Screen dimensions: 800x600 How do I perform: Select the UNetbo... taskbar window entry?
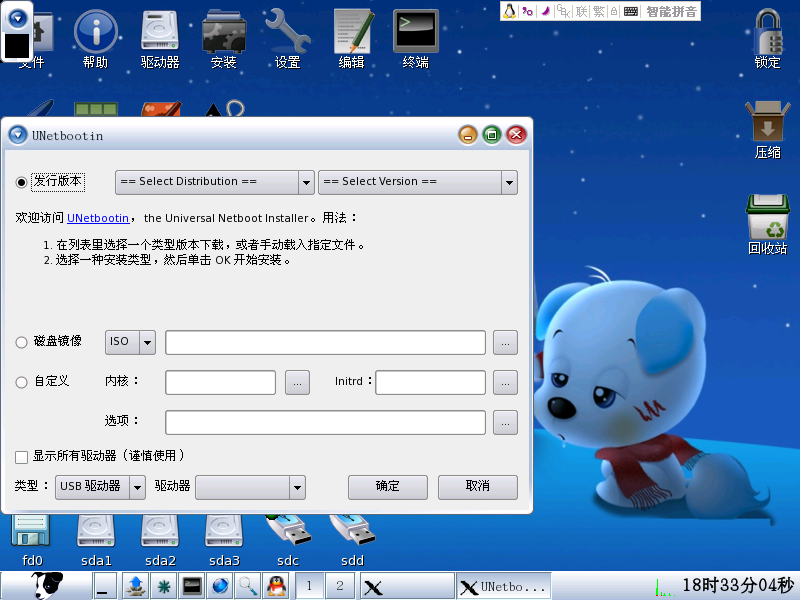[504, 586]
